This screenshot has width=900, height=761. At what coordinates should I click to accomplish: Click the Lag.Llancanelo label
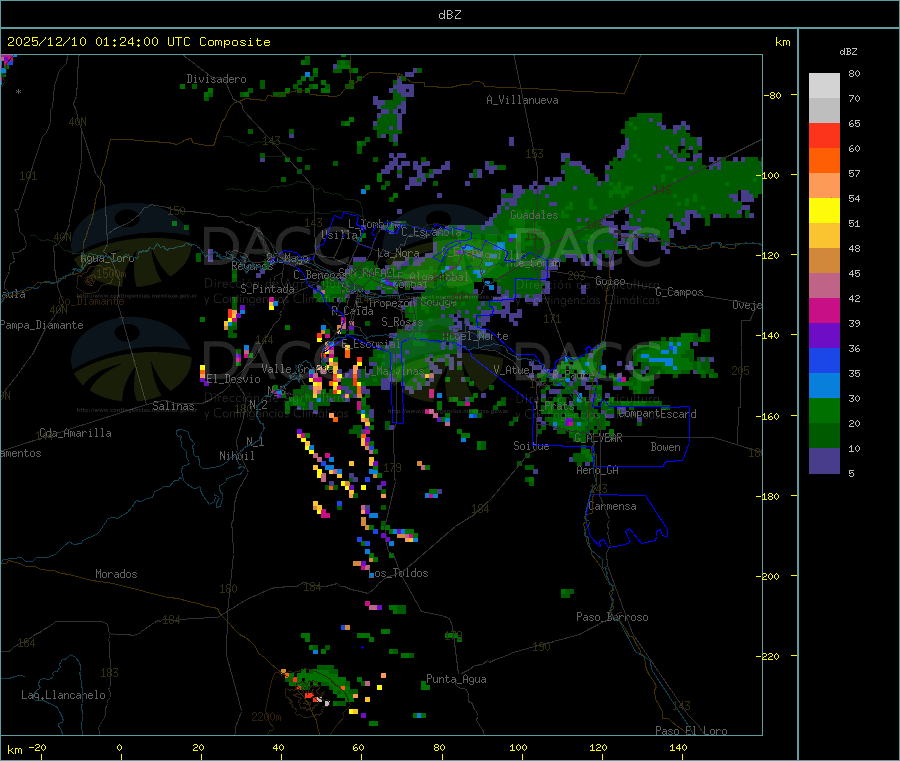(63, 695)
